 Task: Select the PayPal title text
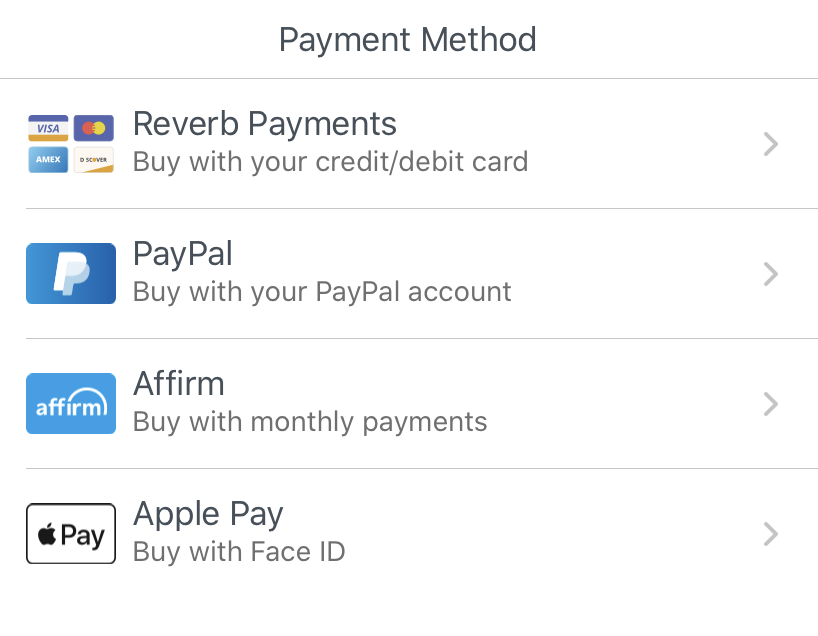click(183, 254)
